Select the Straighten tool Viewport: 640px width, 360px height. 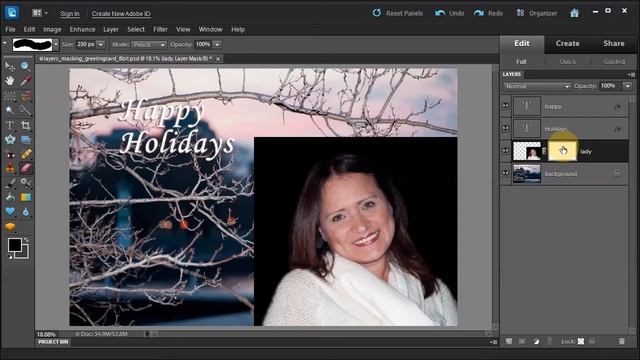pyautogui.click(x=25, y=140)
